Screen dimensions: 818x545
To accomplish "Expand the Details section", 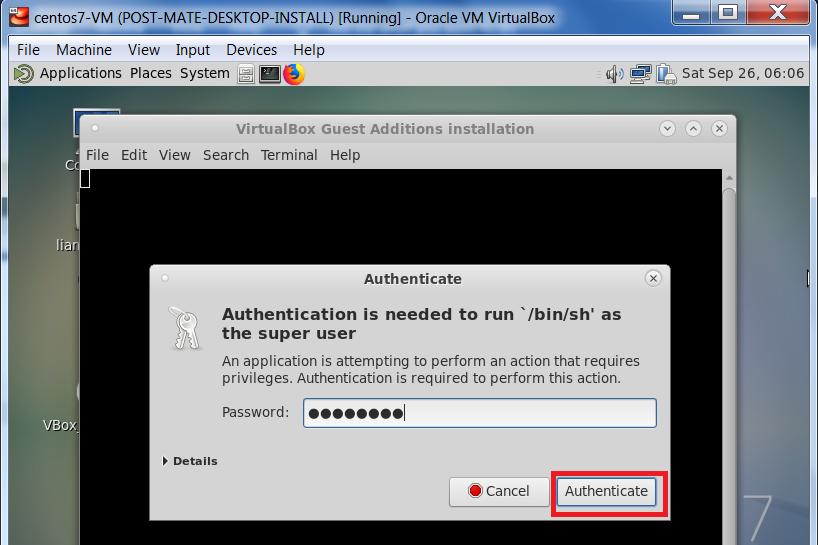I will (189, 461).
